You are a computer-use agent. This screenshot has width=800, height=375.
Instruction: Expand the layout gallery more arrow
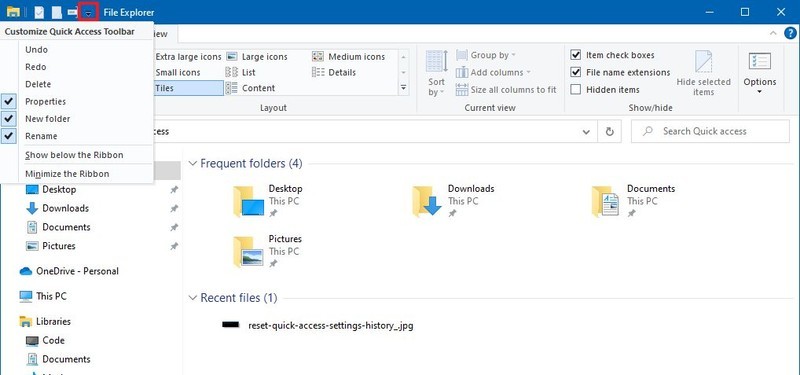[x=404, y=88]
